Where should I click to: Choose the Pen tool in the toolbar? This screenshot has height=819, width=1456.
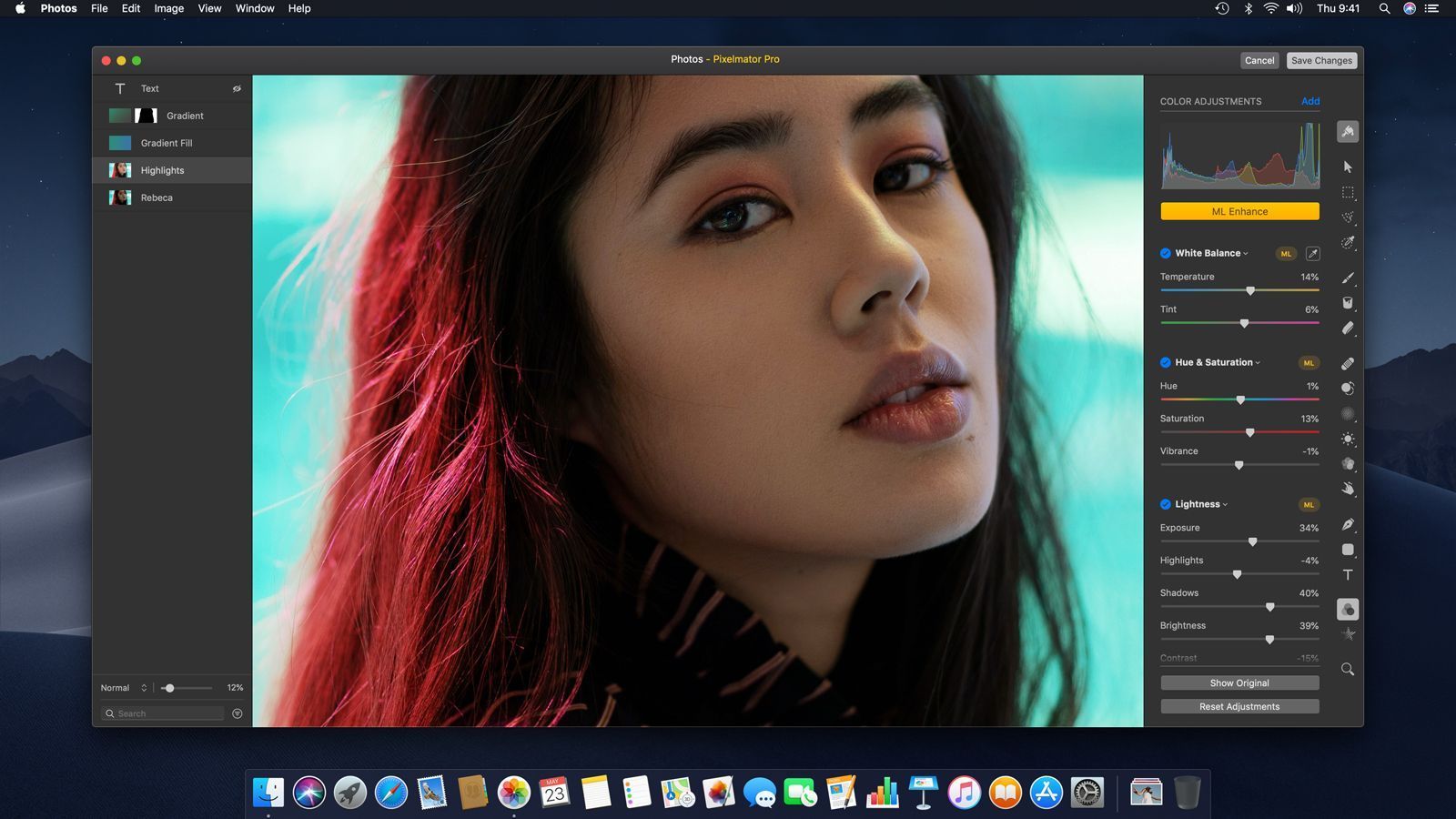coord(1348,524)
